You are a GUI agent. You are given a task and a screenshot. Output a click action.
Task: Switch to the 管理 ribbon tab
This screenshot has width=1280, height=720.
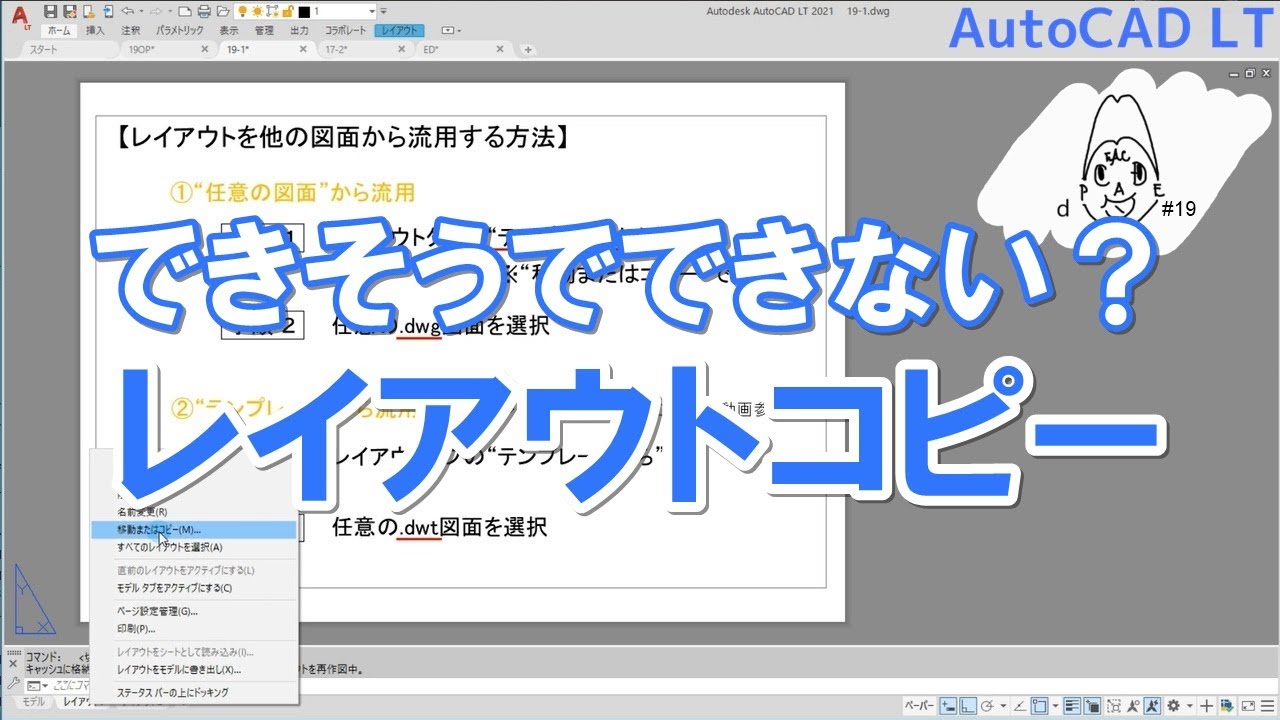[264, 31]
